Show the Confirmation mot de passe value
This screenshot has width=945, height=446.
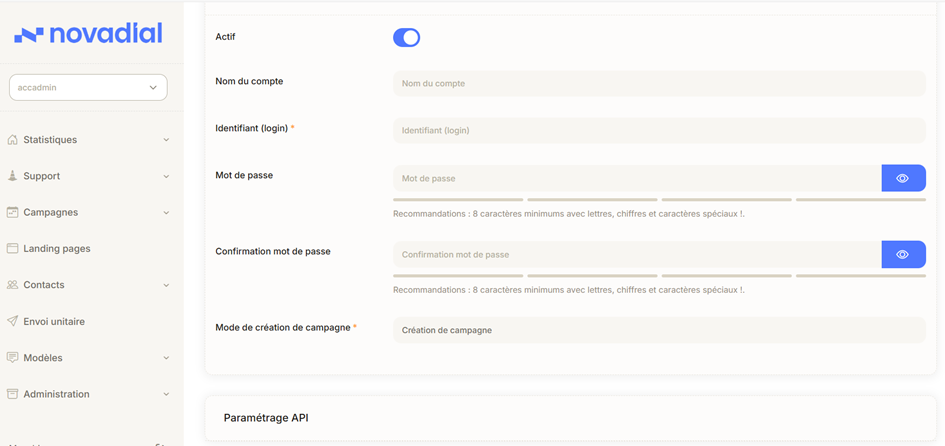tap(903, 254)
